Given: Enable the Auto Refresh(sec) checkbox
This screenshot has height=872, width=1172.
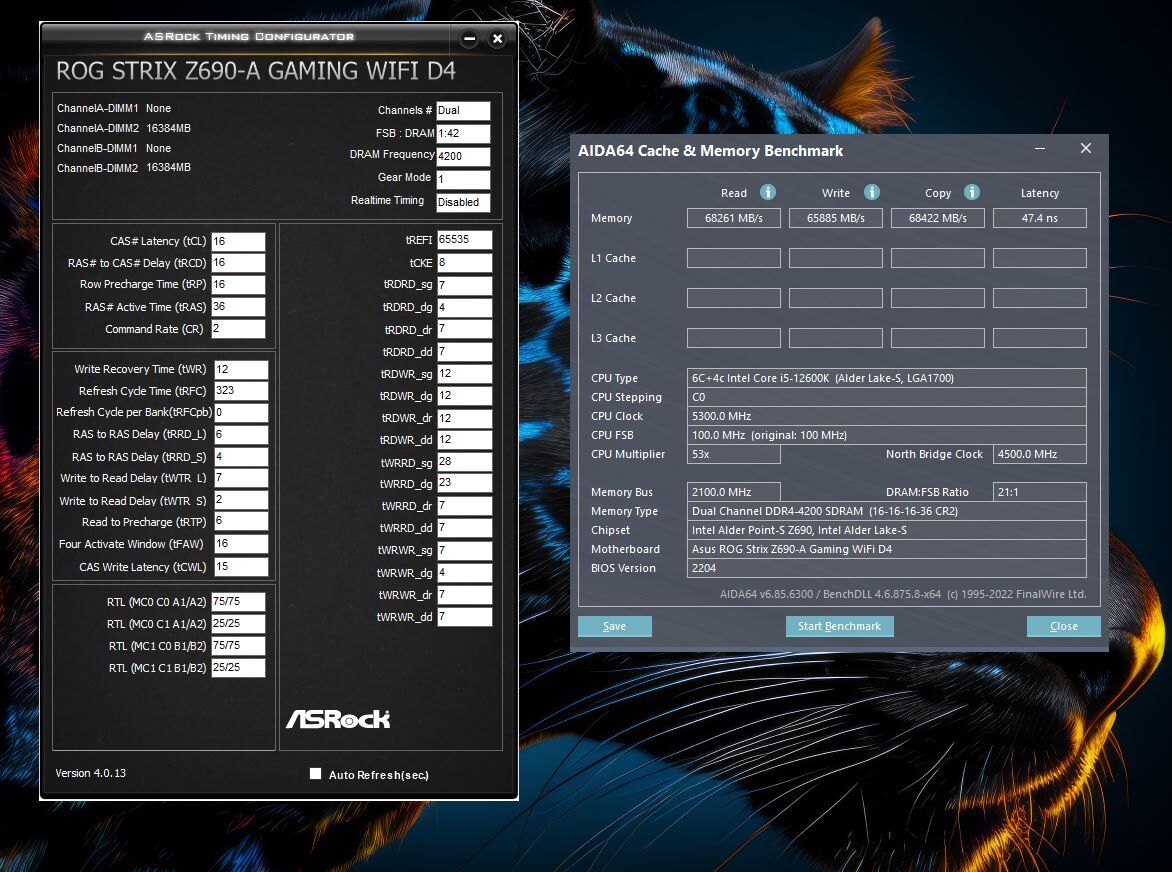Looking at the screenshot, I should pos(315,773).
